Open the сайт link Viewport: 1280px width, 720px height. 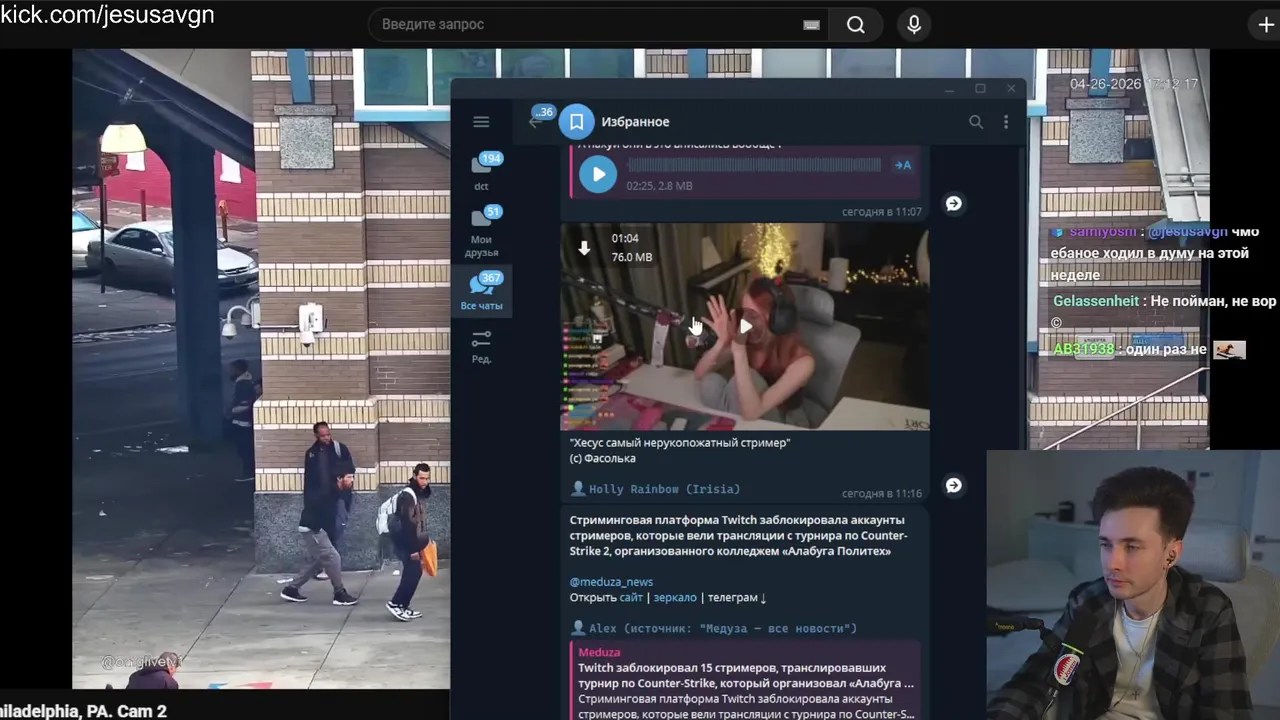point(631,597)
